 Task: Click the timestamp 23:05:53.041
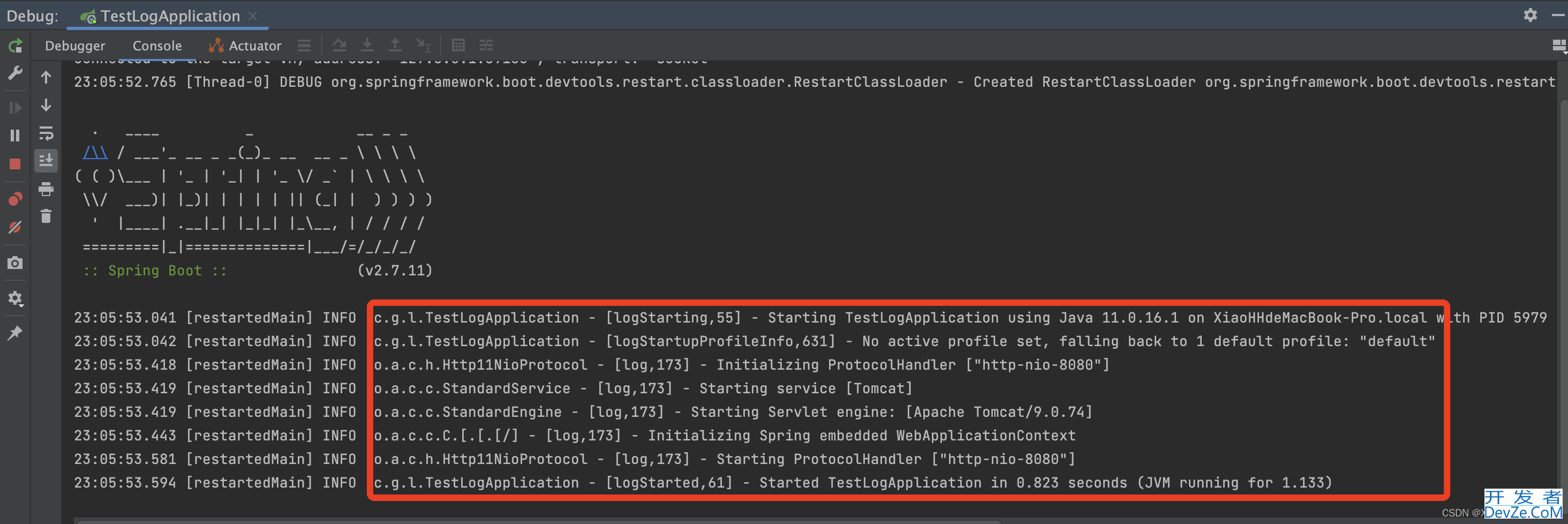click(x=125, y=318)
